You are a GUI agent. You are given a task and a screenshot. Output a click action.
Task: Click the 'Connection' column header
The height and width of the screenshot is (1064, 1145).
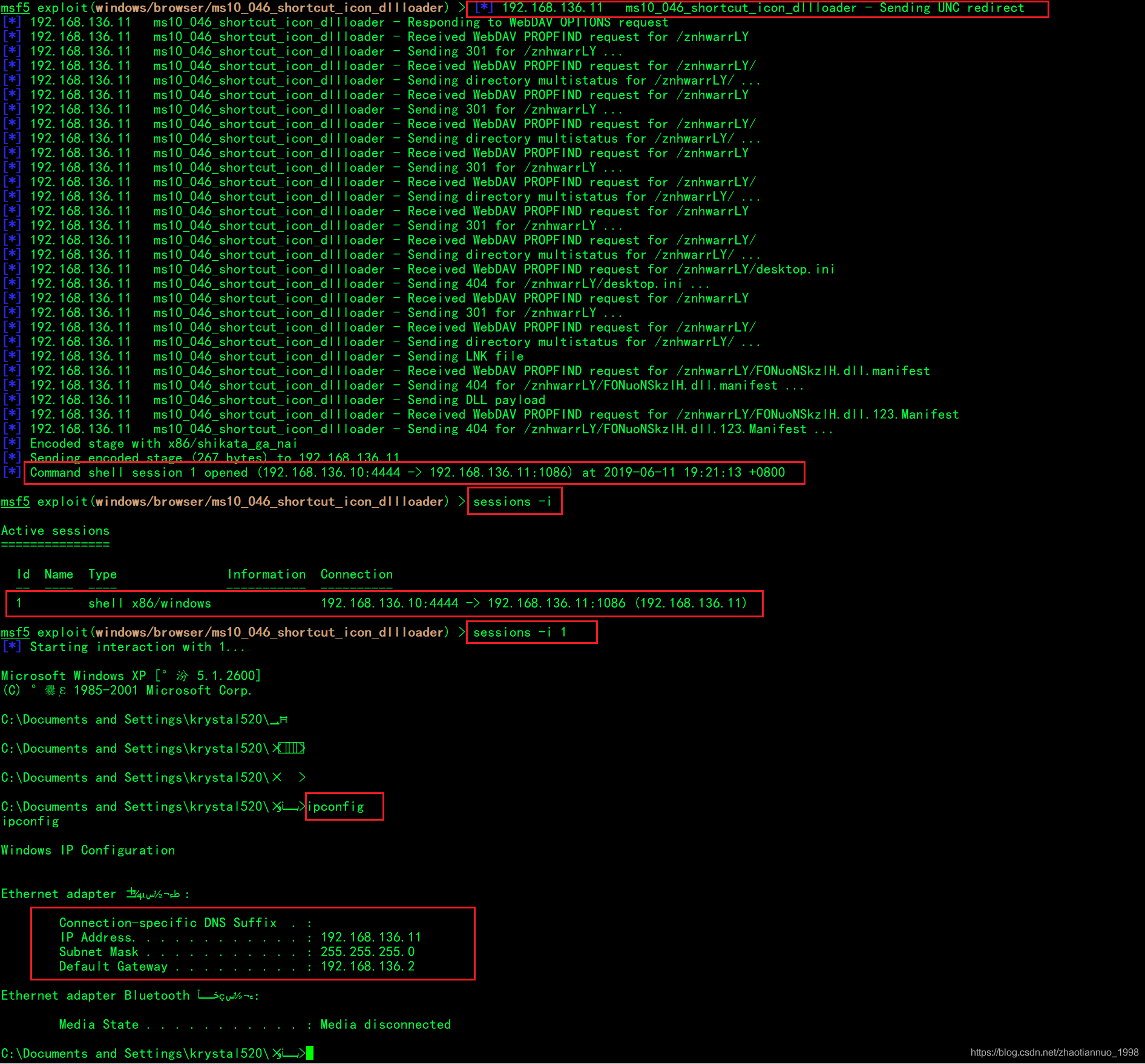click(356, 574)
